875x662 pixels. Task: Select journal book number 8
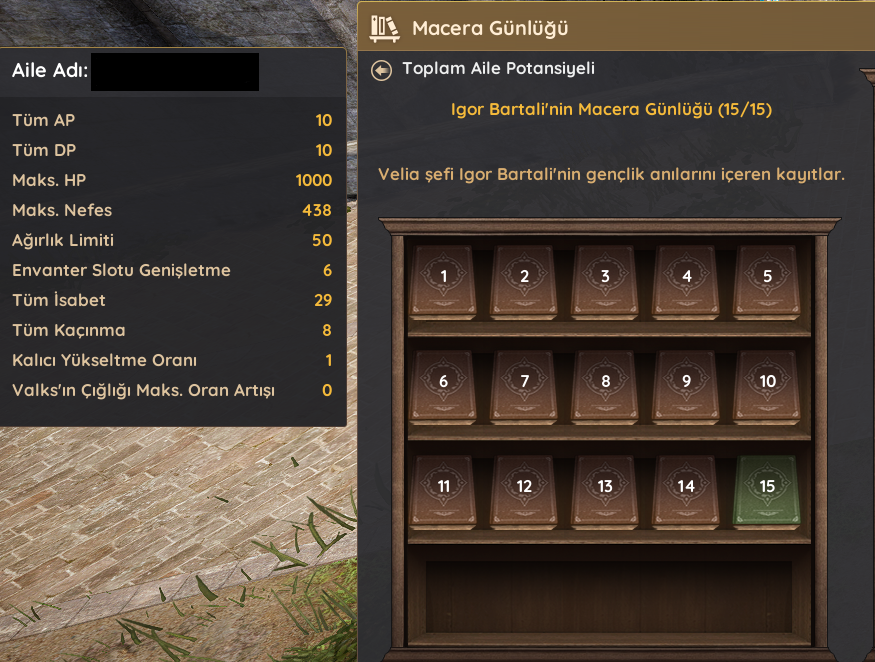[605, 387]
